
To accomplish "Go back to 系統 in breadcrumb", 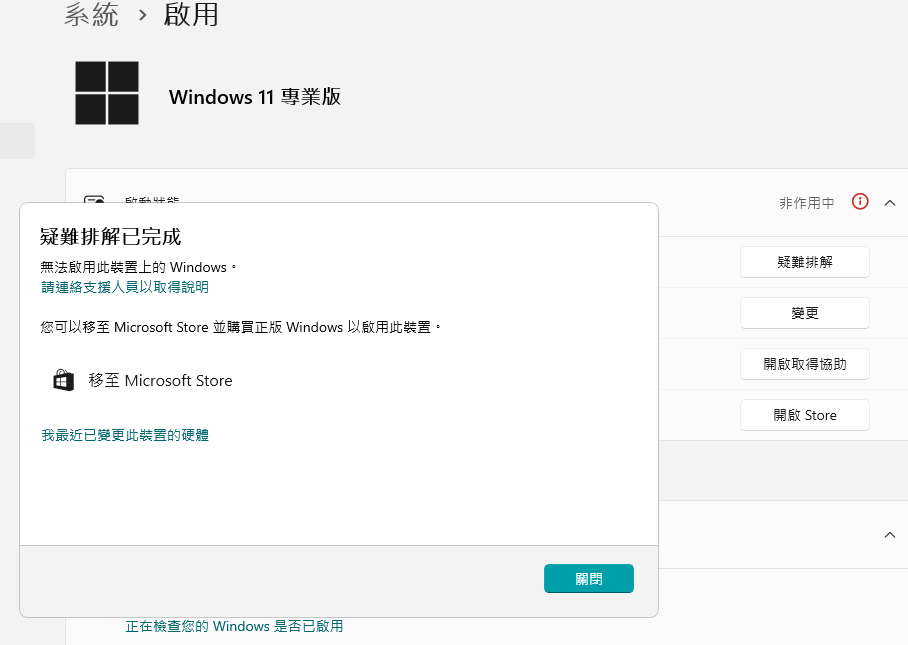I will 91,14.
